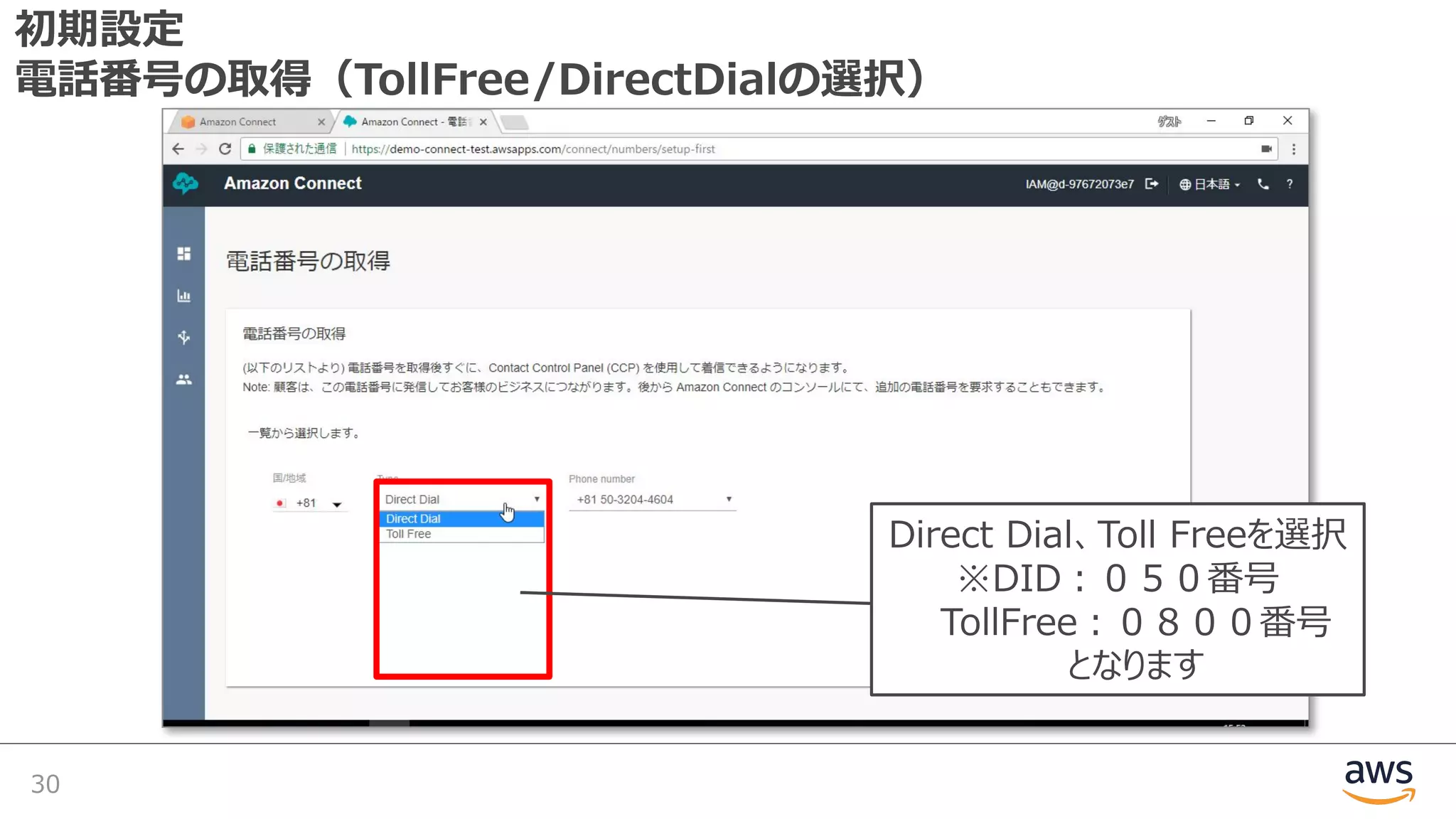Viewport: 1456px width, 819px height.
Task: Close the Amazon Connect - 電話 tab
Action: (483, 122)
